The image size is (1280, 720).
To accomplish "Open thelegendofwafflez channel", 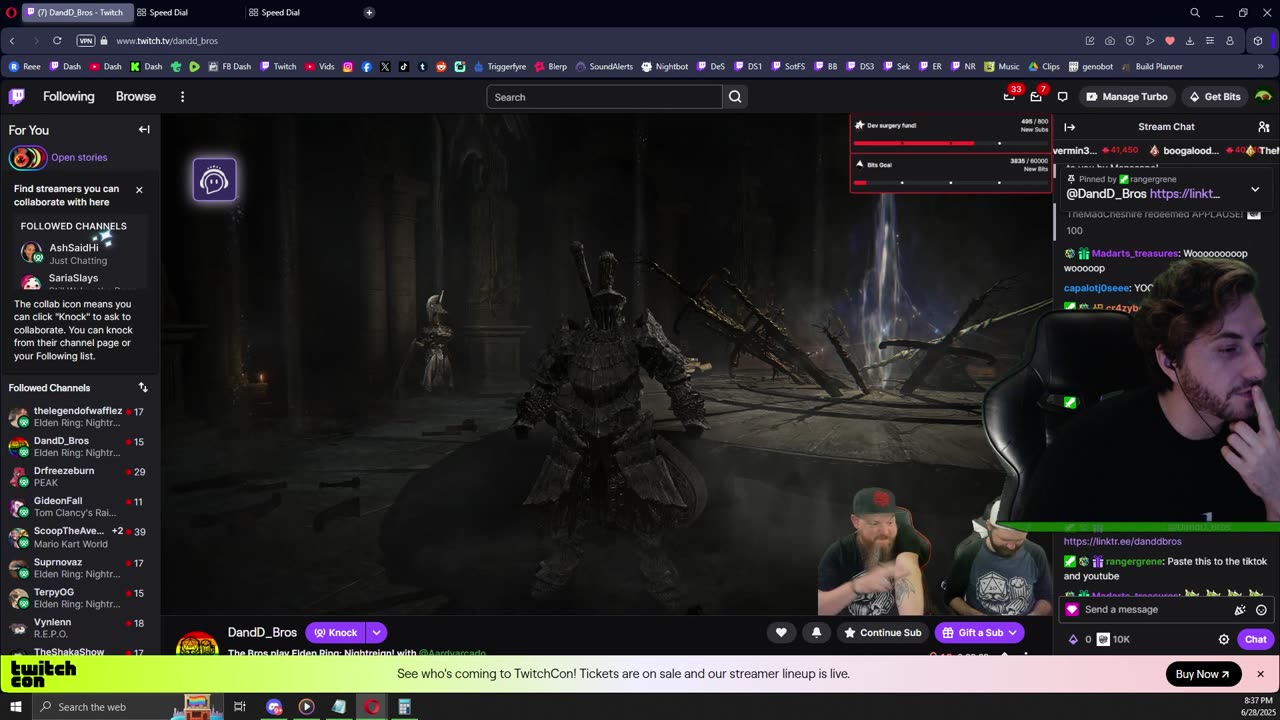I will click(x=78, y=417).
